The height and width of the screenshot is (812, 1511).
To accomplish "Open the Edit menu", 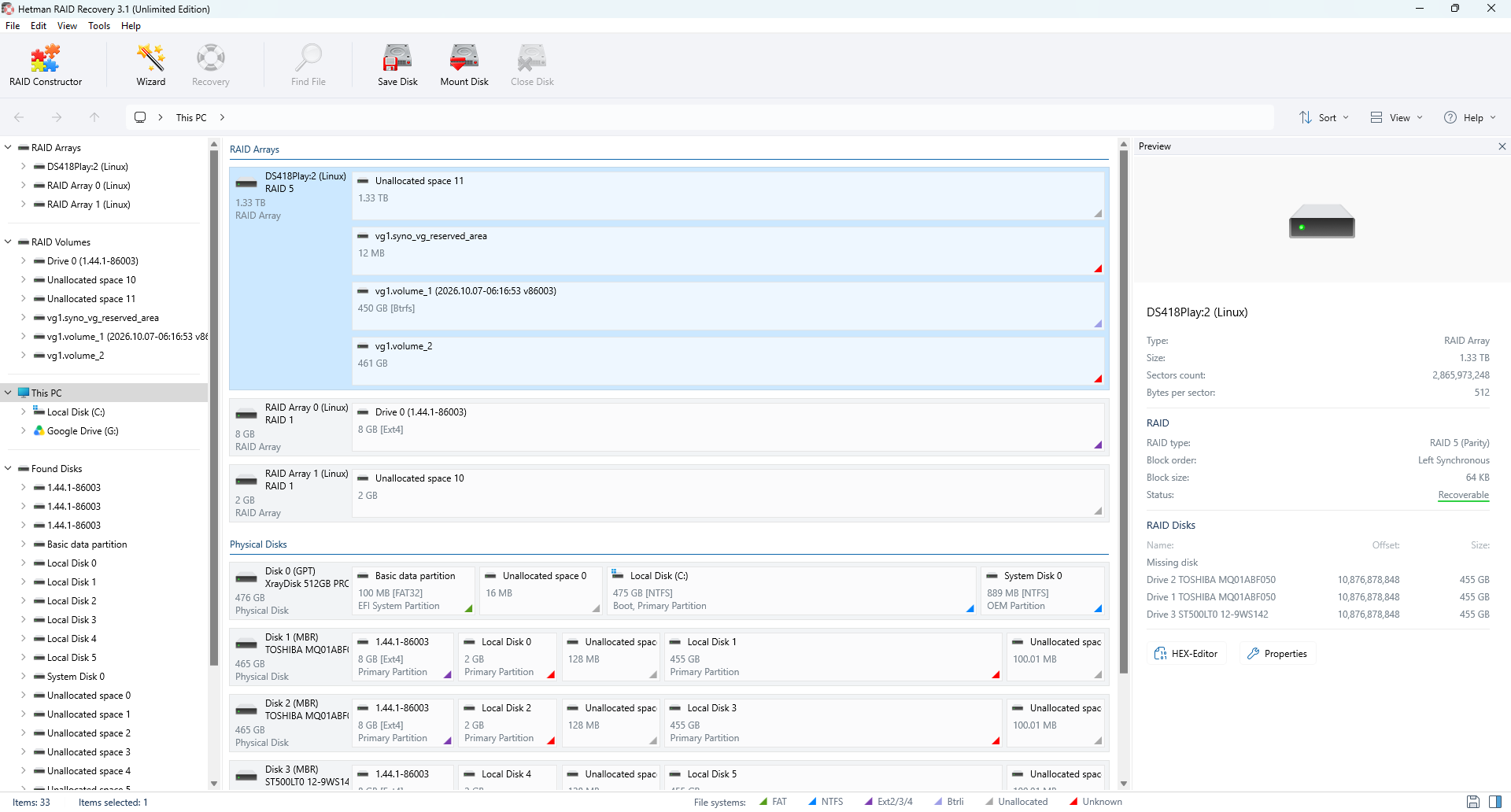I will (39, 26).
